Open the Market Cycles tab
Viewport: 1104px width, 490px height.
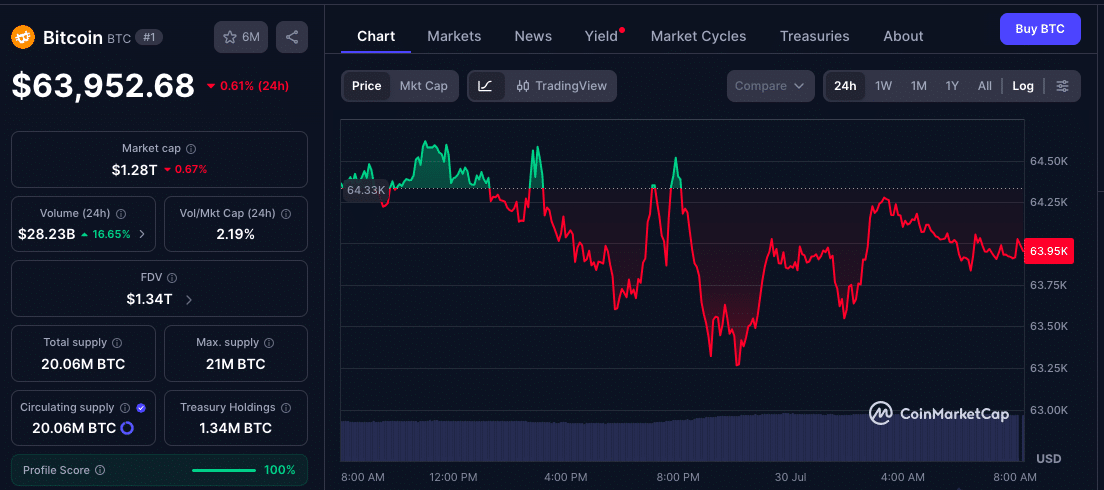click(698, 36)
